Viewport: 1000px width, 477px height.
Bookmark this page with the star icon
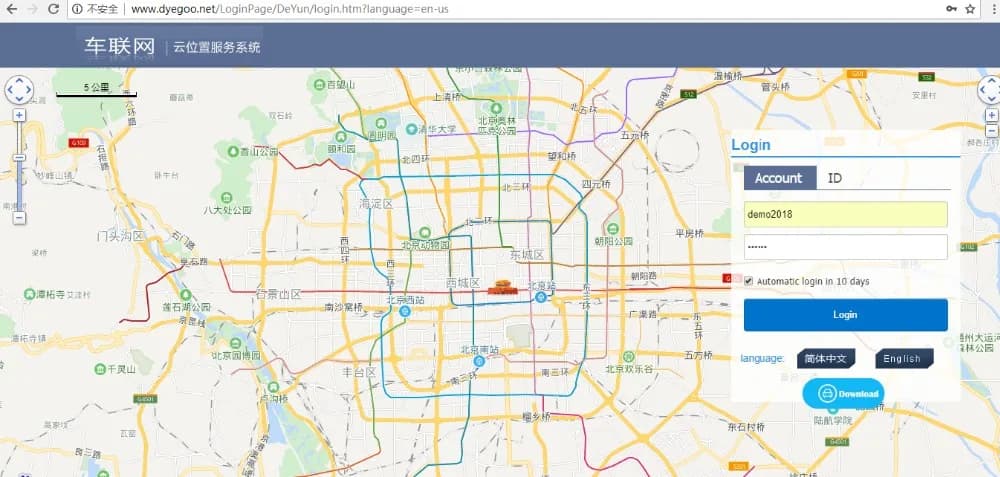pyautogui.click(x=970, y=9)
